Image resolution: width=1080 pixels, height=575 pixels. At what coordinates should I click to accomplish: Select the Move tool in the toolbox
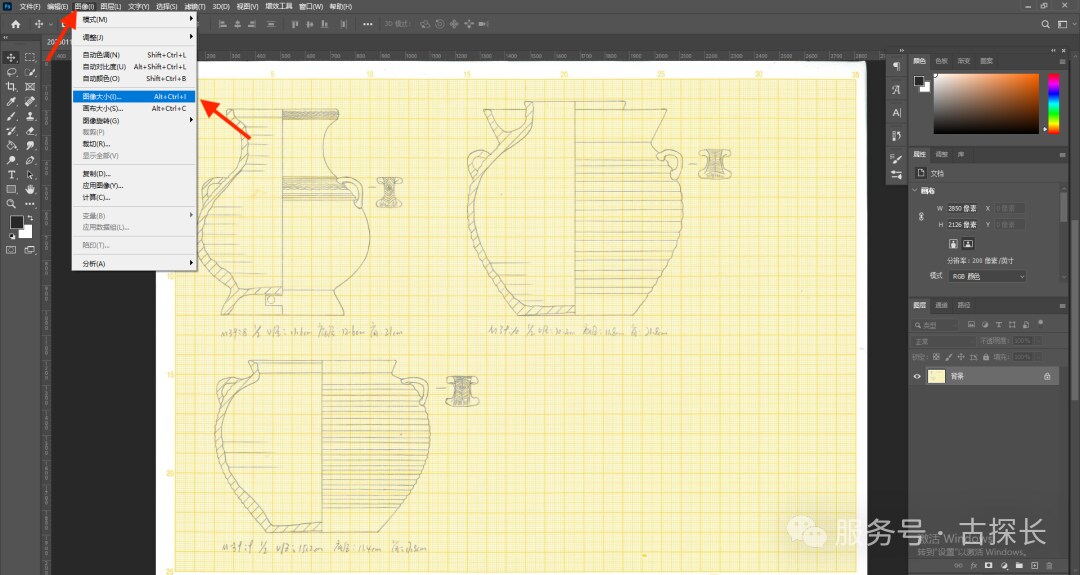(11, 58)
